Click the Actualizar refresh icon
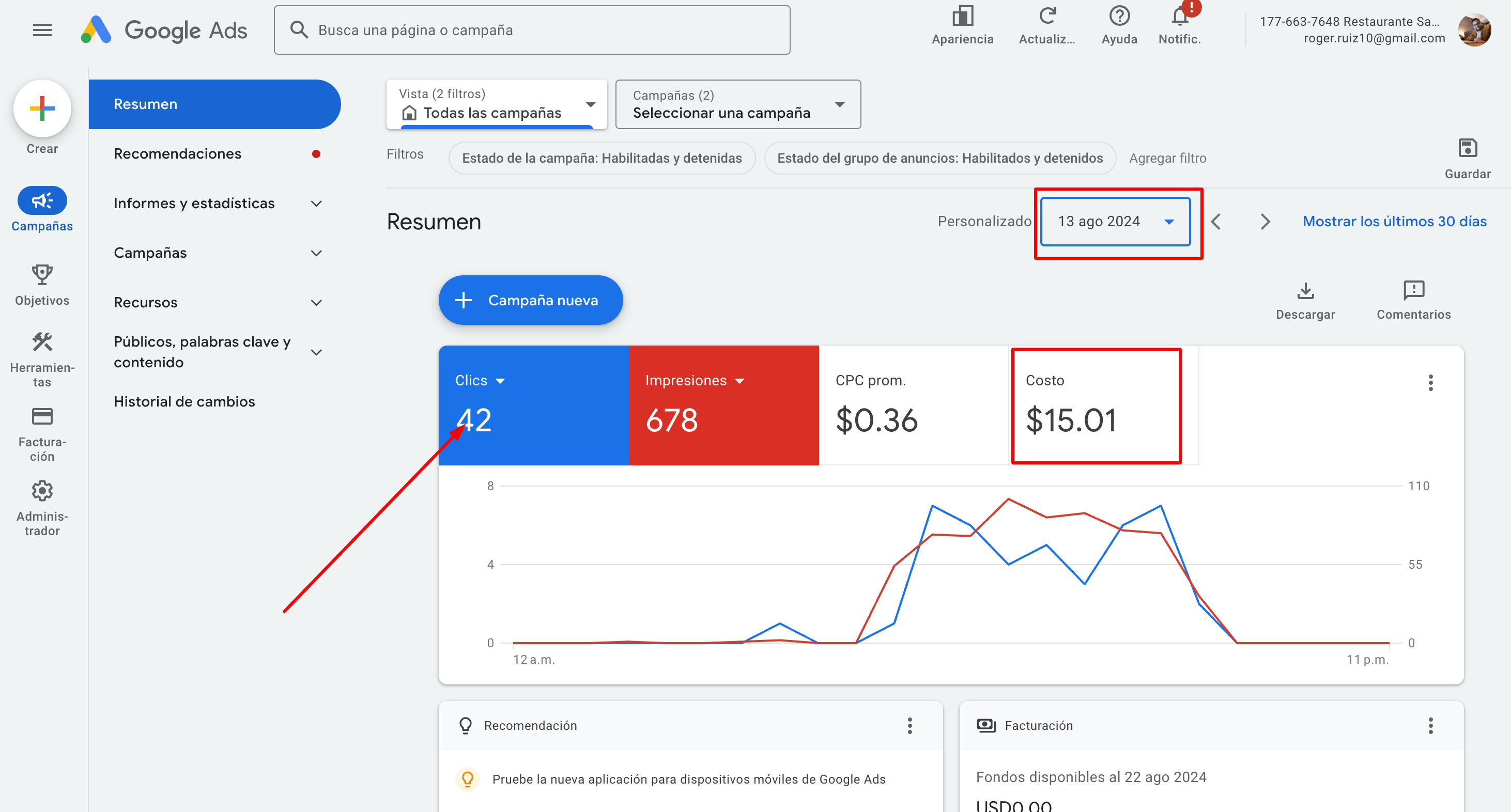The image size is (1511, 812). click(x=1047, y=17)
